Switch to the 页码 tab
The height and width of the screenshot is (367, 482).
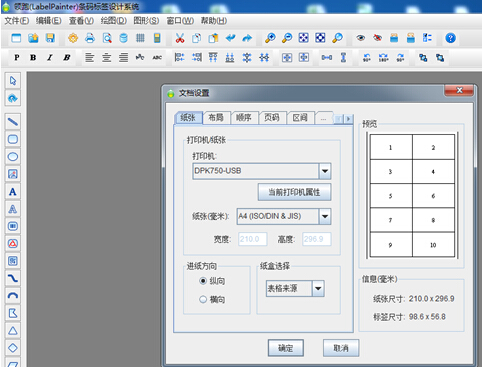point(272,117)
